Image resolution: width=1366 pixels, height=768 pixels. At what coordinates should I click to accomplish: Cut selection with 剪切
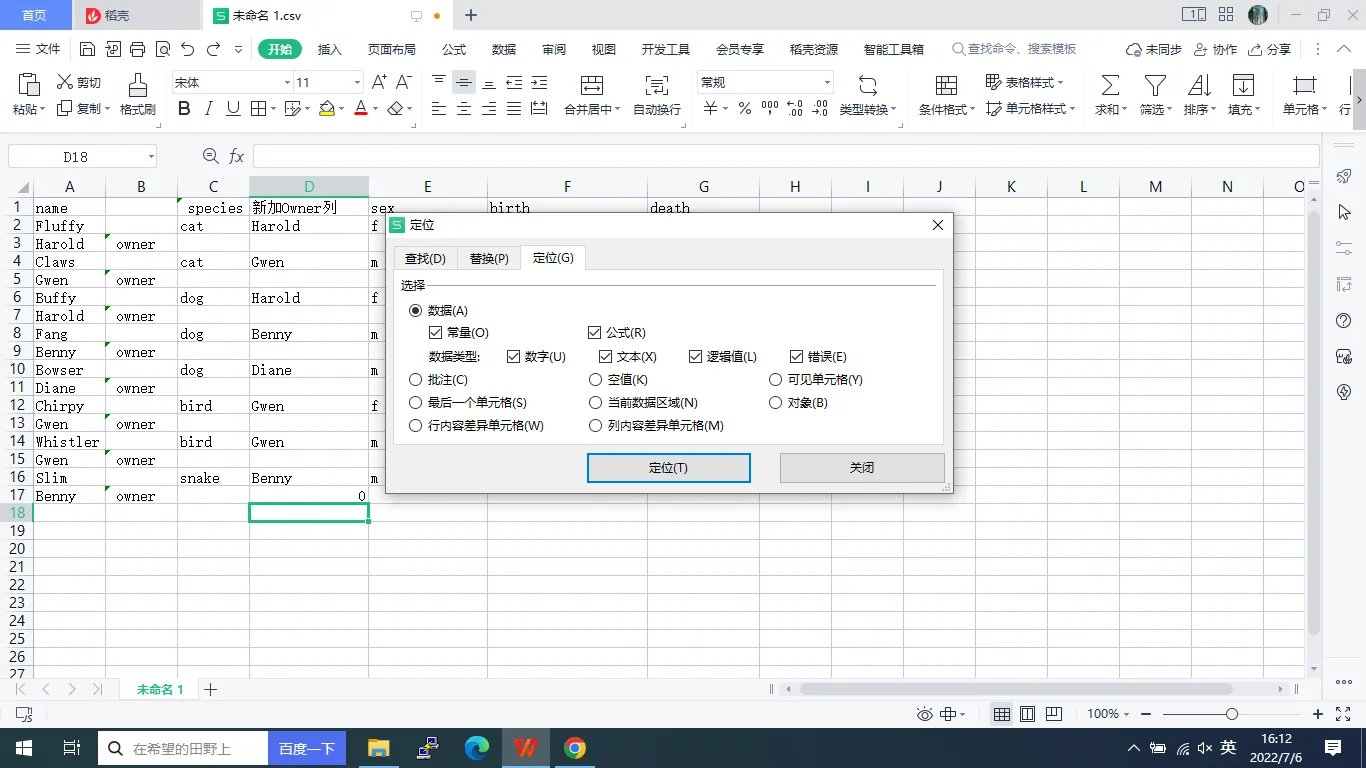79,83
